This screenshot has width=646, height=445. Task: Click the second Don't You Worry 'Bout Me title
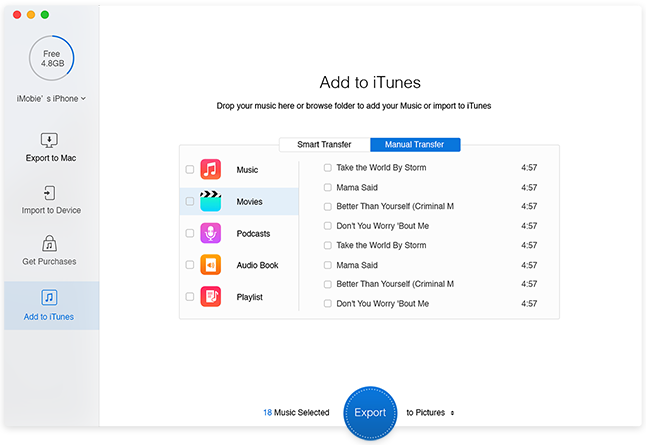382,304
